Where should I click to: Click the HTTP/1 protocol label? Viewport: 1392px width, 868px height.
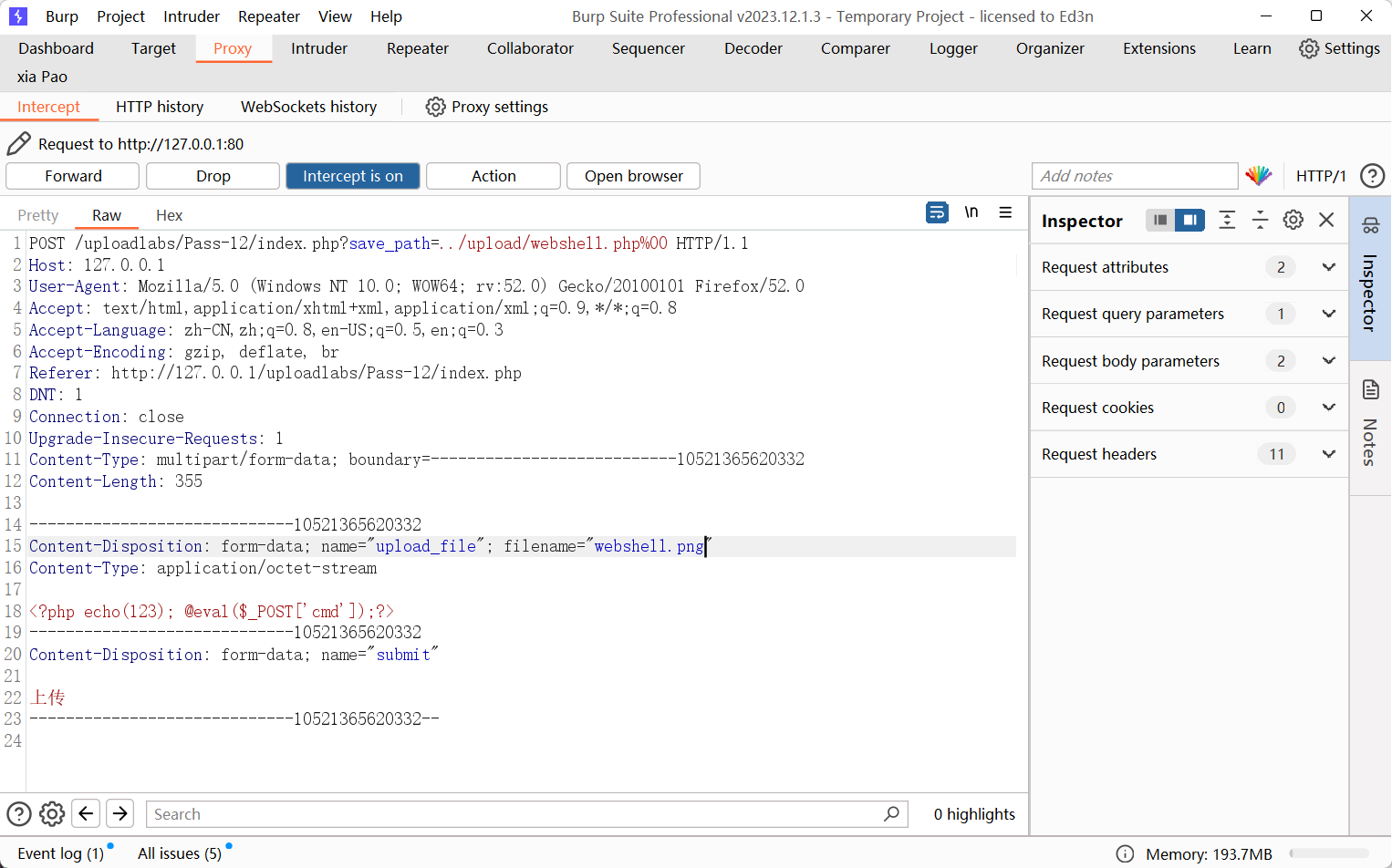pyautogui.click(x=1321, y=176)
